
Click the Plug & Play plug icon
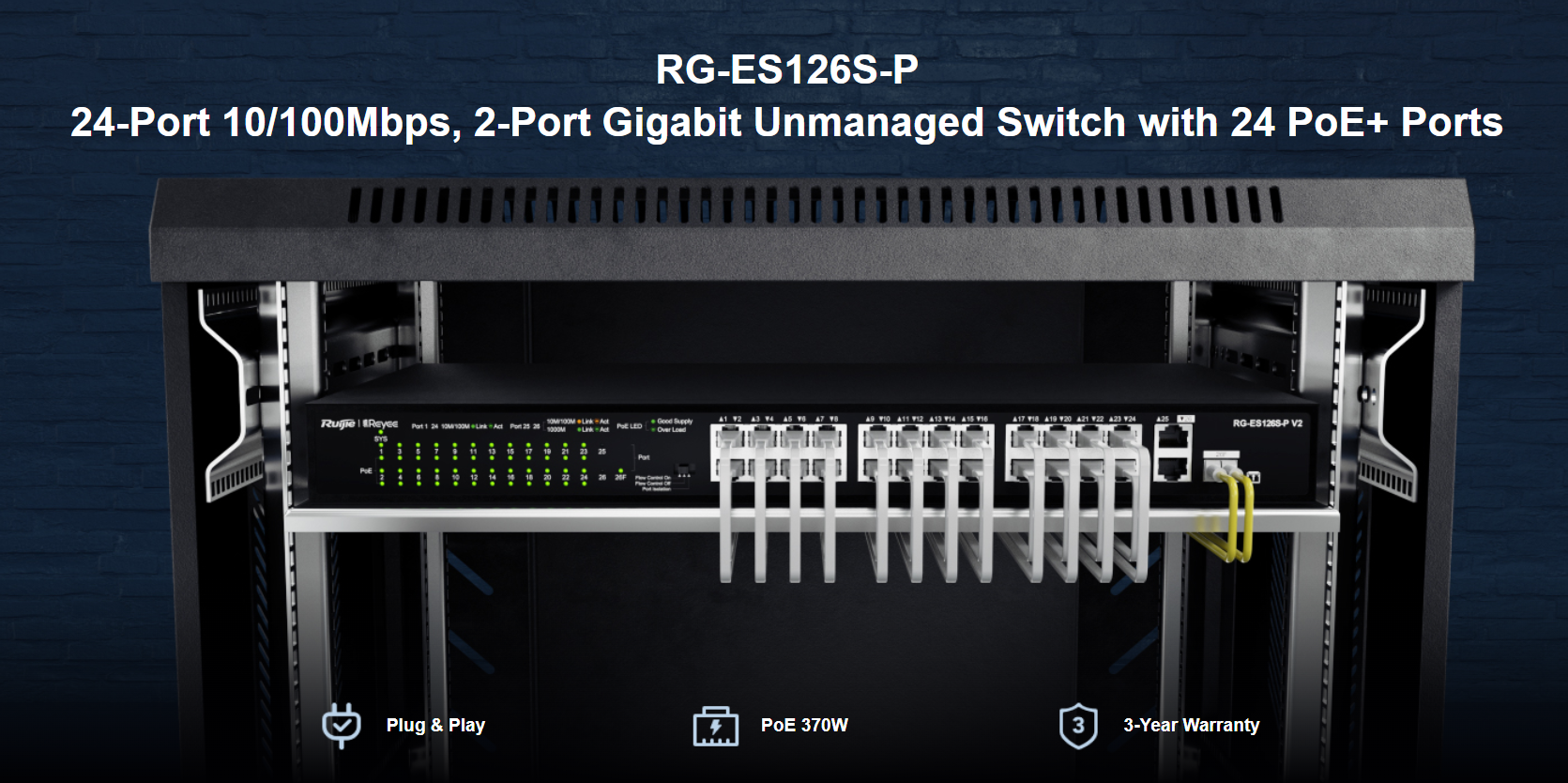[x=342, y=725]
